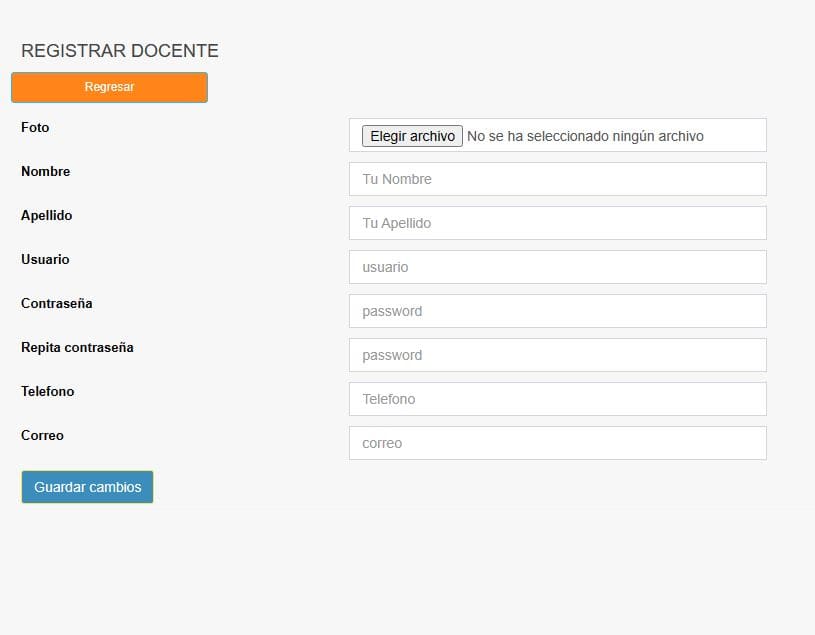Click the REGISTRAR DOCENTE heading
Screen dimensions: 815x635
click(x=120, y=51)
